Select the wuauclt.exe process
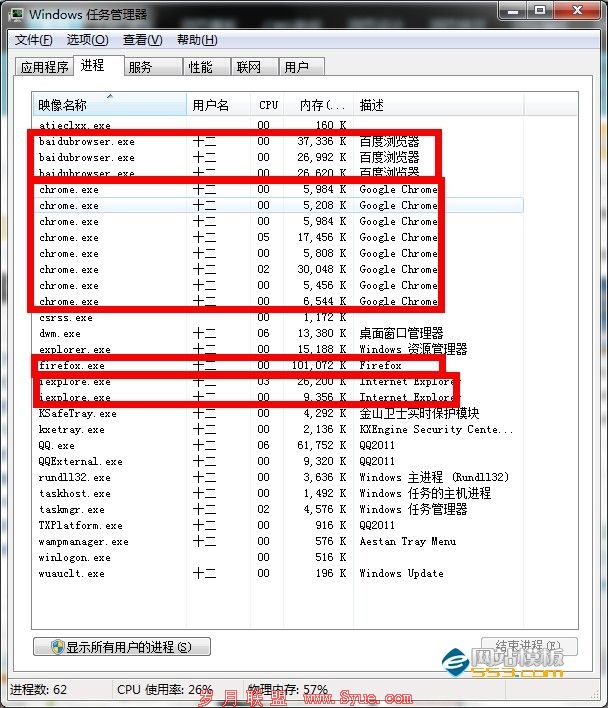Screen dimensions: 608x708 point(278,573)
